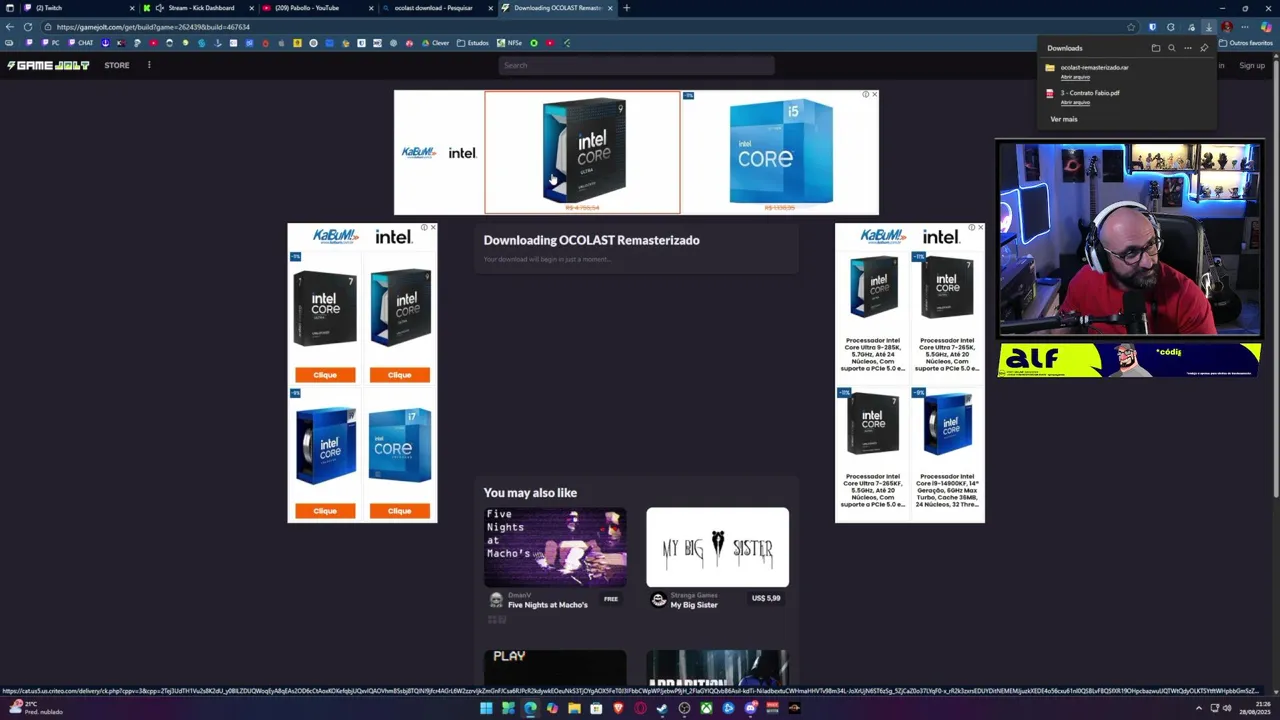Click the Intel Core Ultra 9 banner product
This screenshot has height=720, width=1280.
pos(582,152)
